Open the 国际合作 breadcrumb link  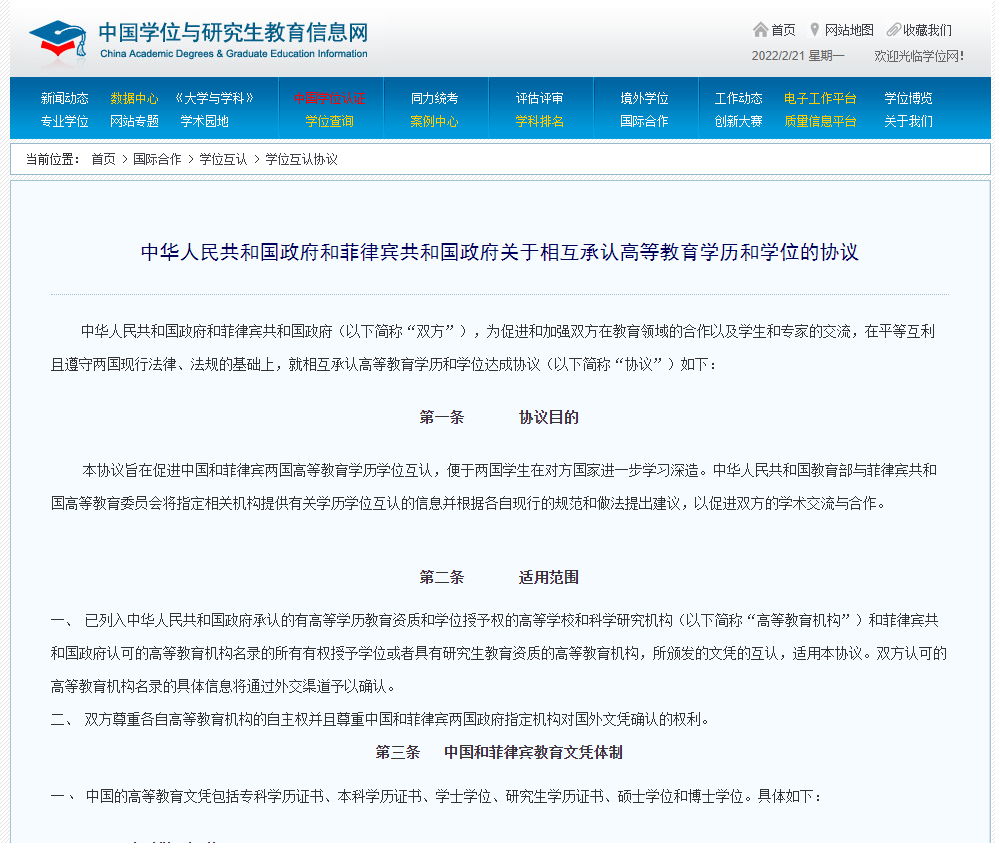[x=156, y=159]
